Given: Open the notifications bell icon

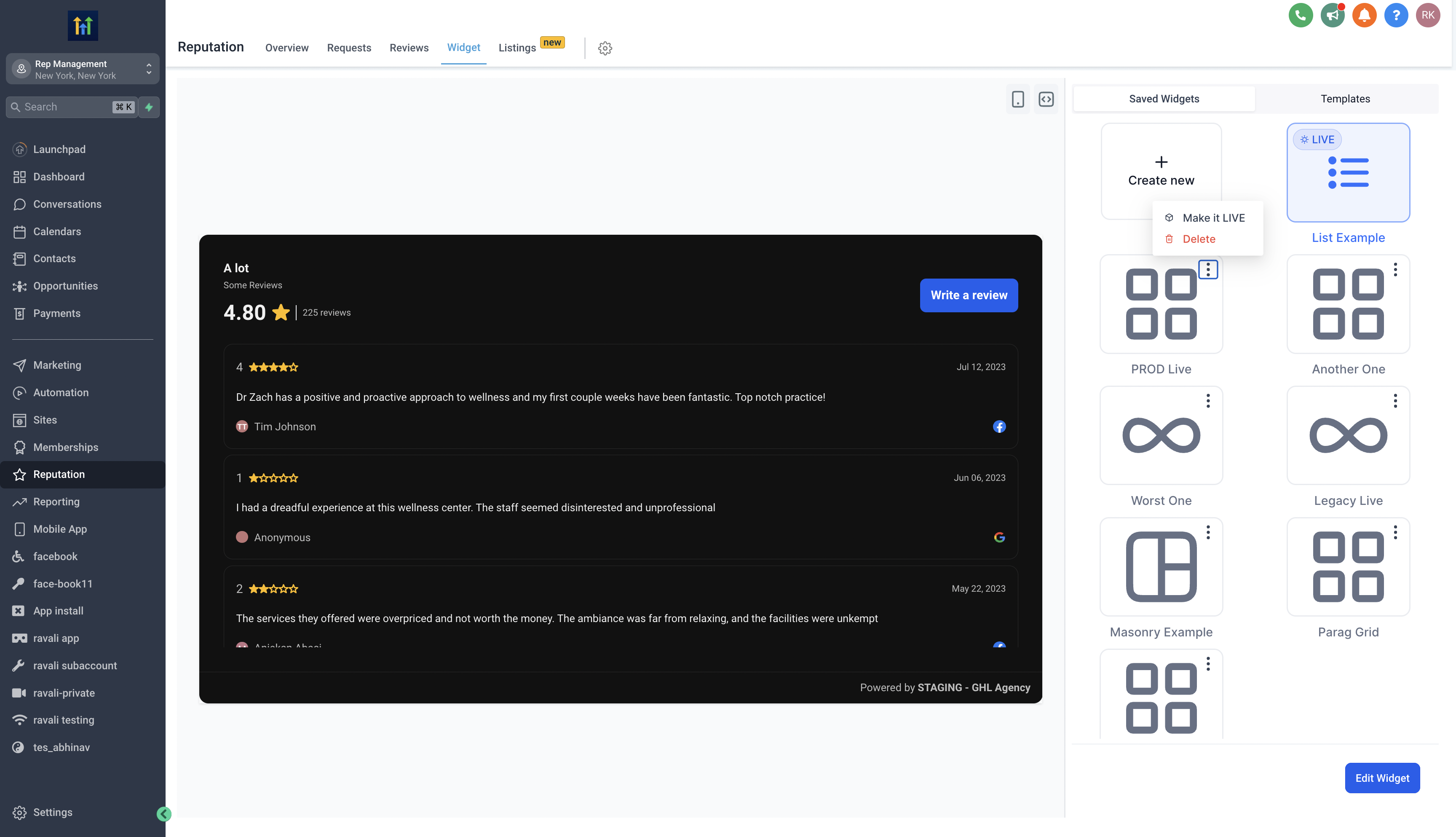Looking at the screenshot, I should (x=1364, y=15).
